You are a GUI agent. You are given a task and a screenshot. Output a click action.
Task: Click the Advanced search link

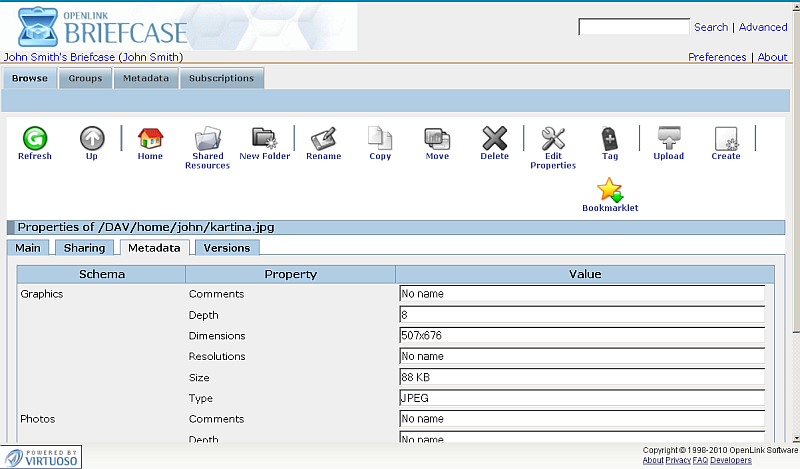pos(763,27)
